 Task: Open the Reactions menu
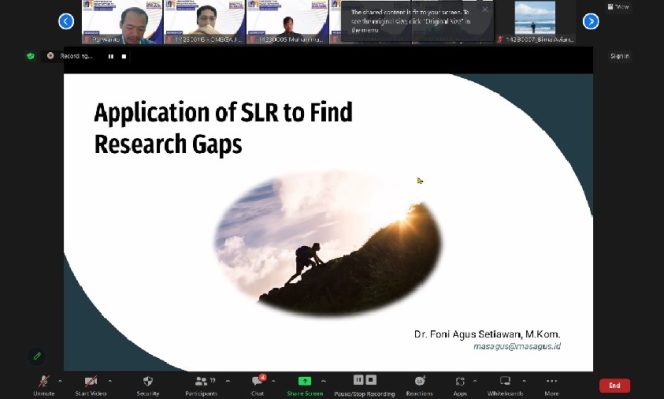pos(420,381)
